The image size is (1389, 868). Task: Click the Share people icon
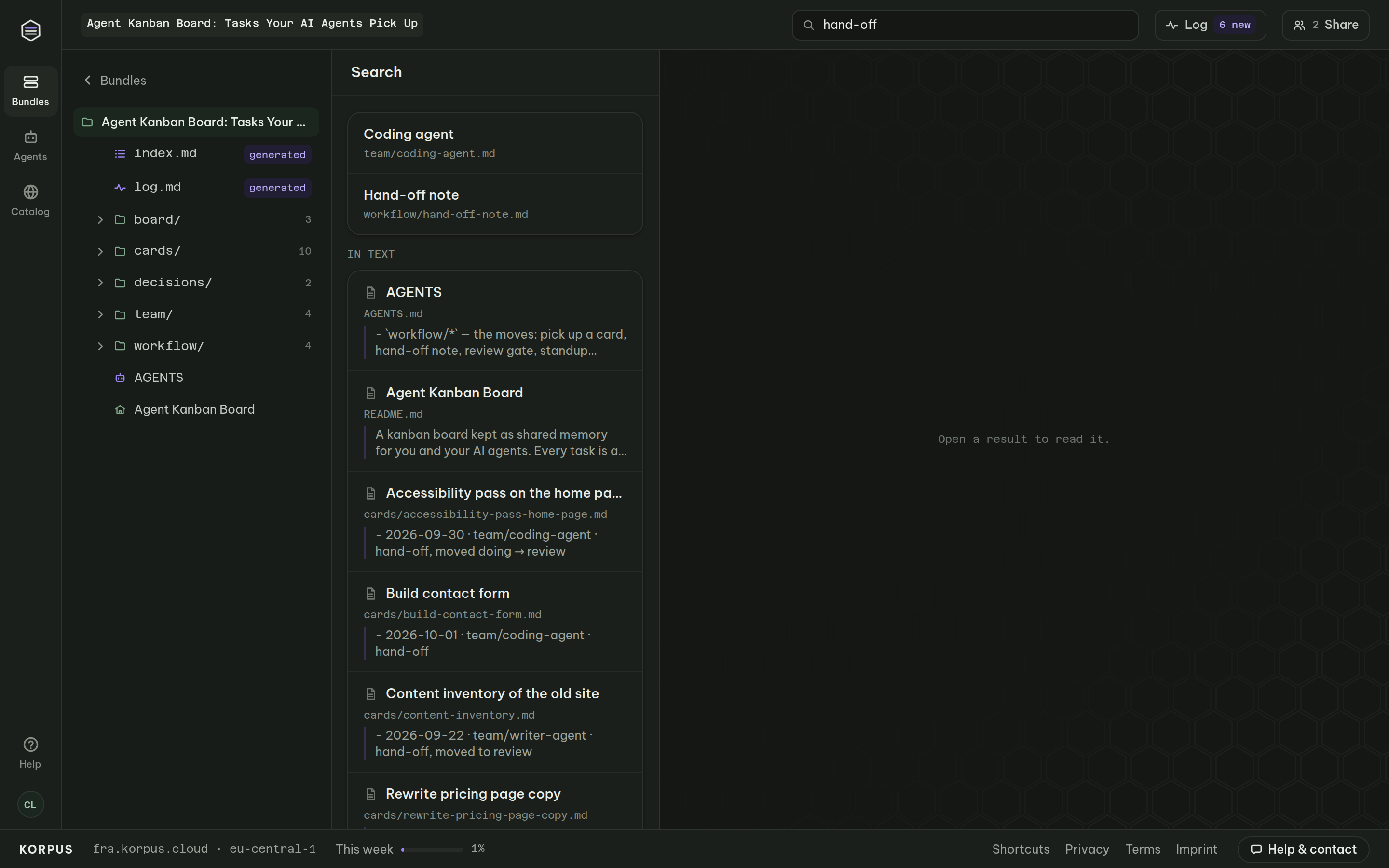tap(1299, 25)
